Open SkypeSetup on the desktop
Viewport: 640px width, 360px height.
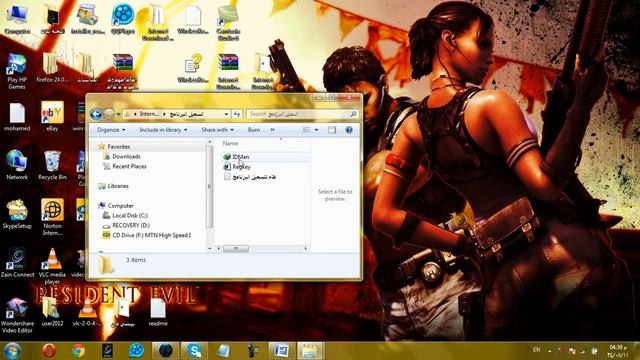point(17,214)
